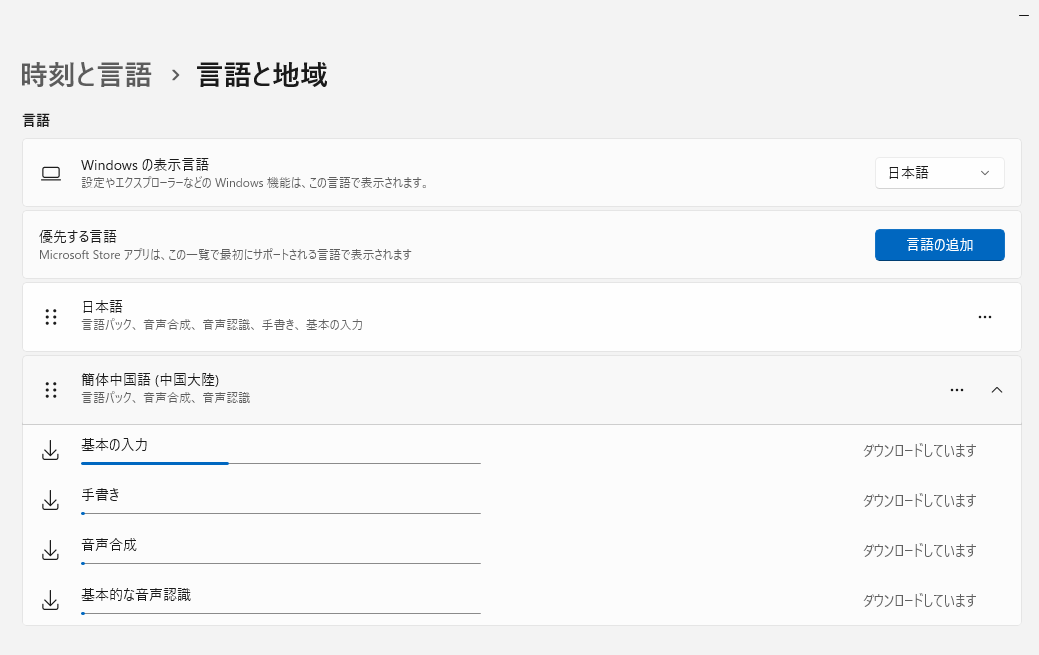Click the download icon beside 手書き
Viewport: 1039px width, 655px height.
[50, 500]
